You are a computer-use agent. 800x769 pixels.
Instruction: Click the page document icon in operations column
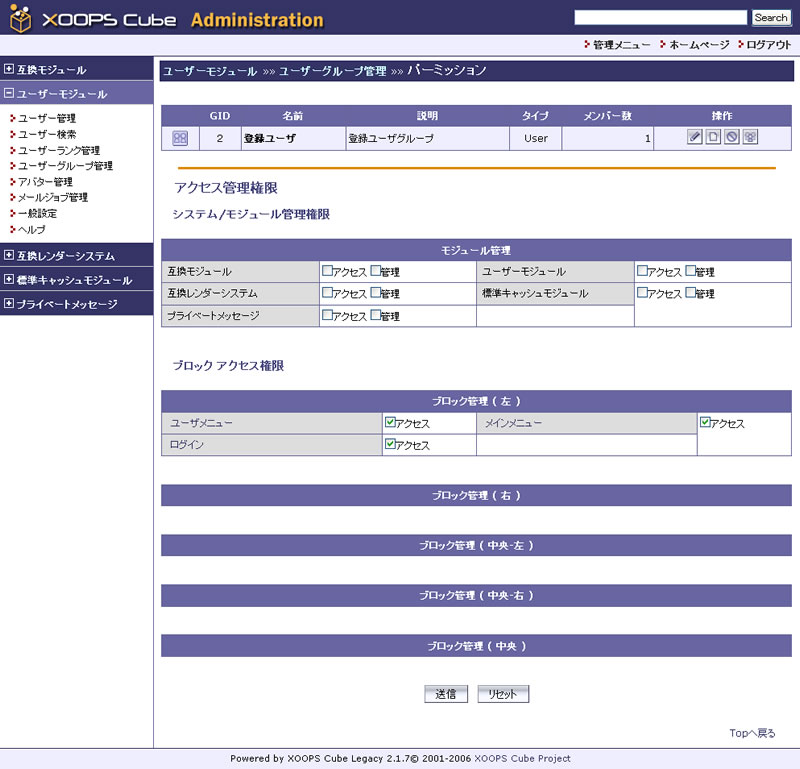(x=713, y=137)
